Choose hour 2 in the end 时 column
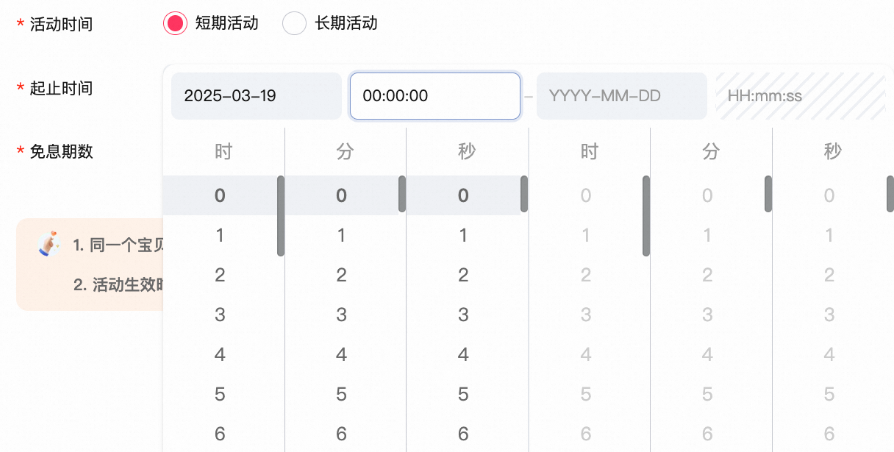 (586, 275)
